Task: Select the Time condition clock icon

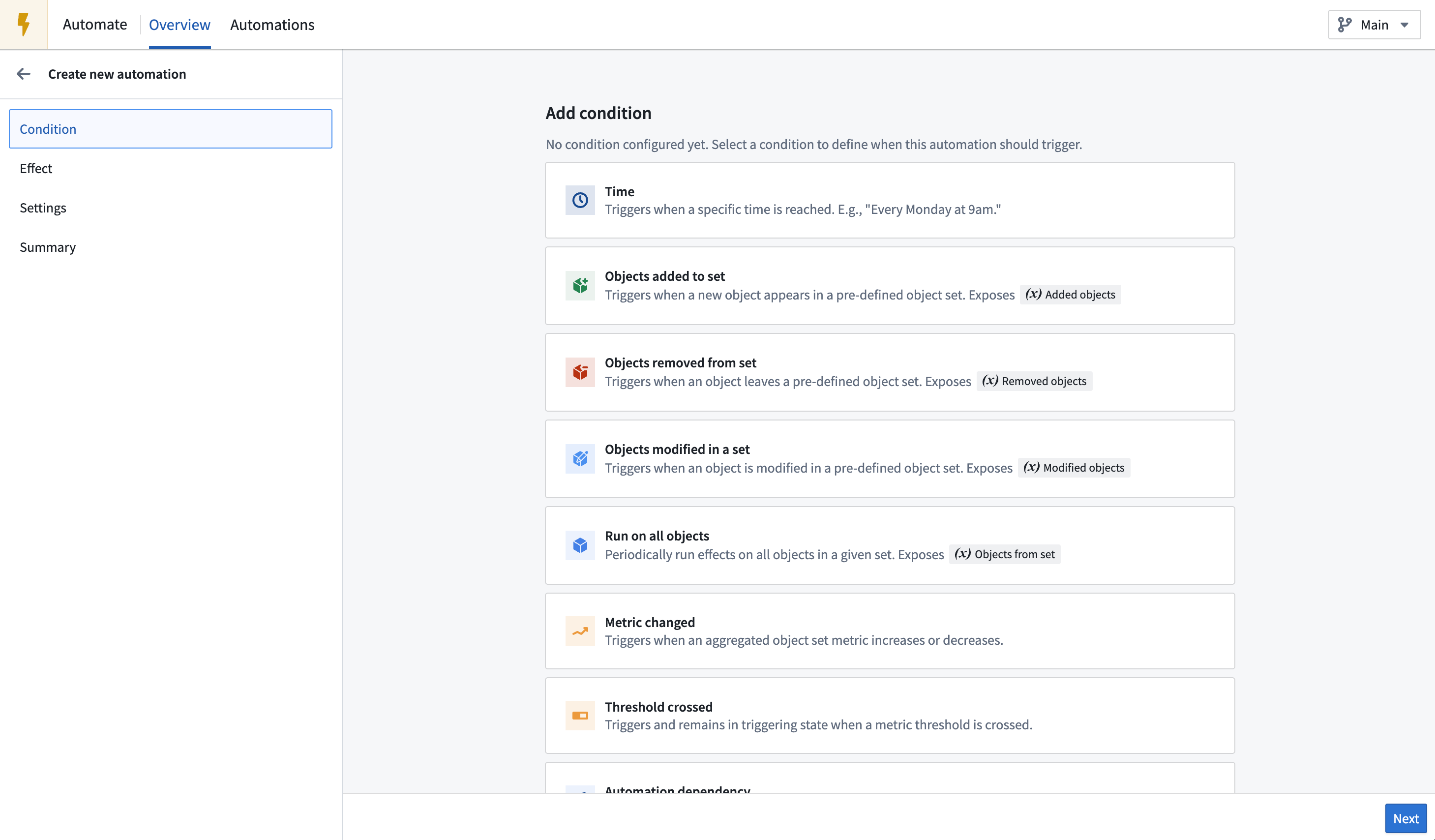Action: (580, 200)
